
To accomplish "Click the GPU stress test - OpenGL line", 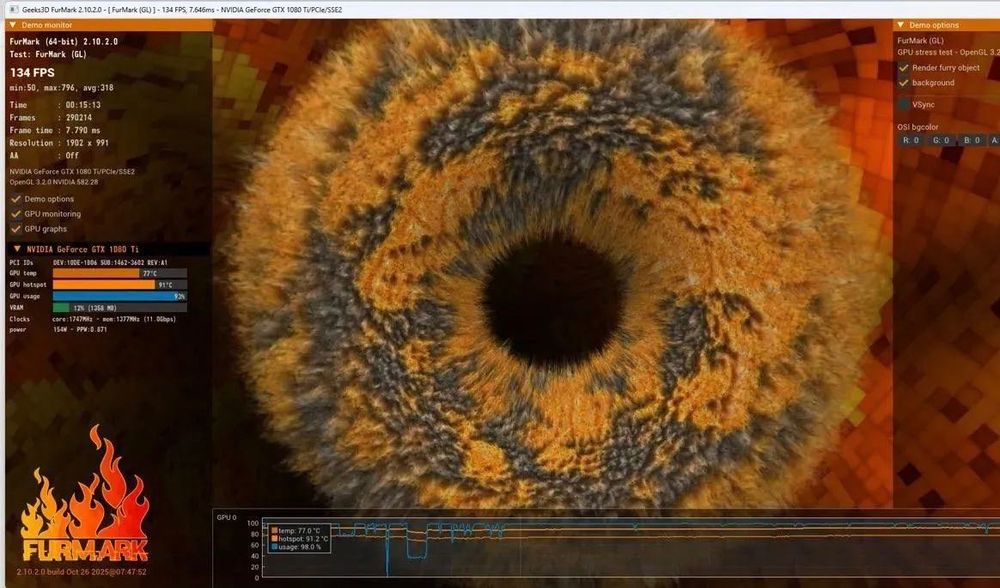I will coord(948,52).
